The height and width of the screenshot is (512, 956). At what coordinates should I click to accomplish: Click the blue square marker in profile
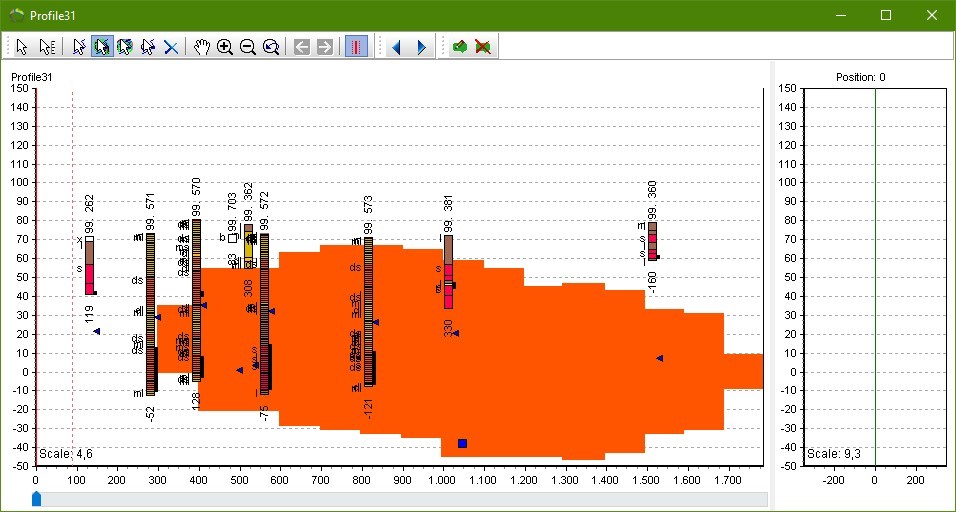(x=462, y=443)
